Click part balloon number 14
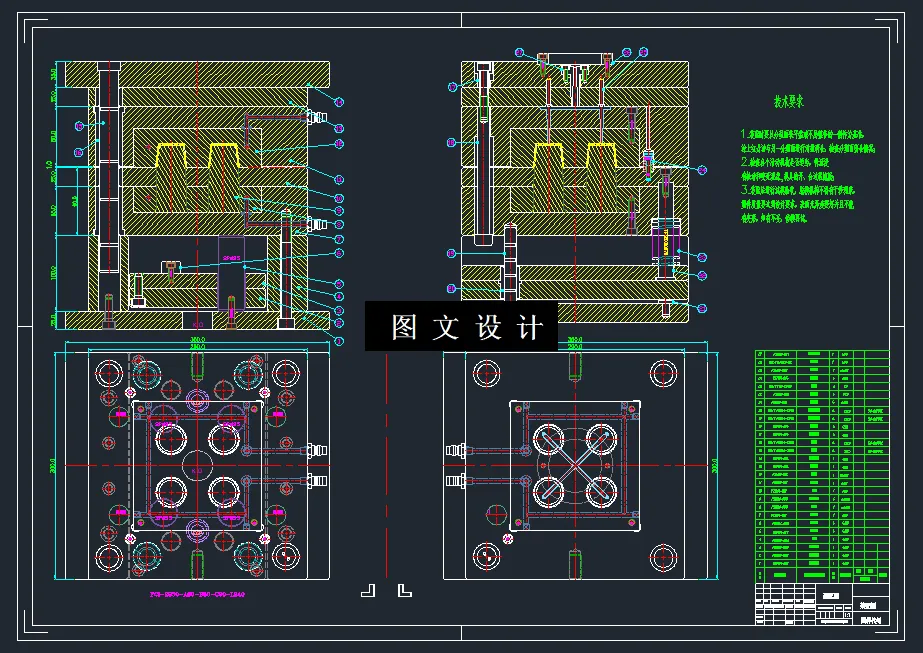Screen dimensions: 923x653 (x=339, y=102)
